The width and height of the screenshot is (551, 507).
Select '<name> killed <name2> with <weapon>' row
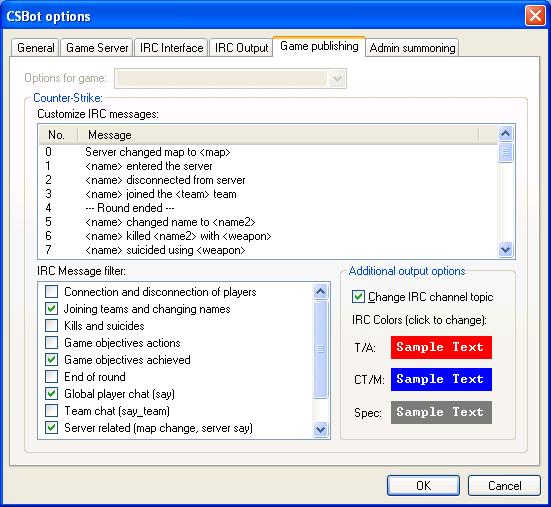click(268, 236)
